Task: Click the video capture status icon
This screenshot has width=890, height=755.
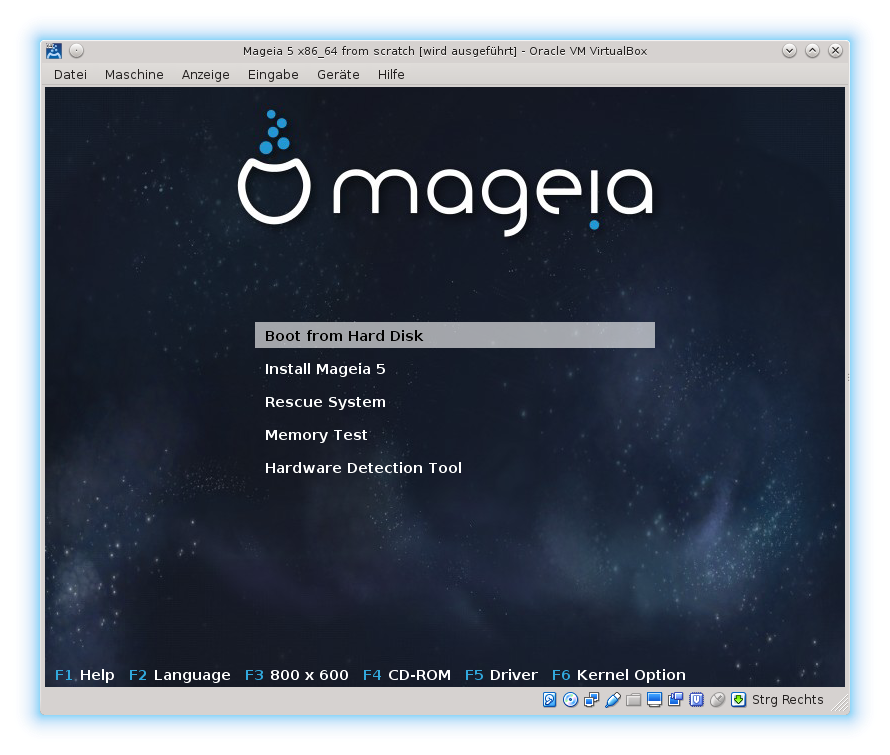Action: pos(675,699)
